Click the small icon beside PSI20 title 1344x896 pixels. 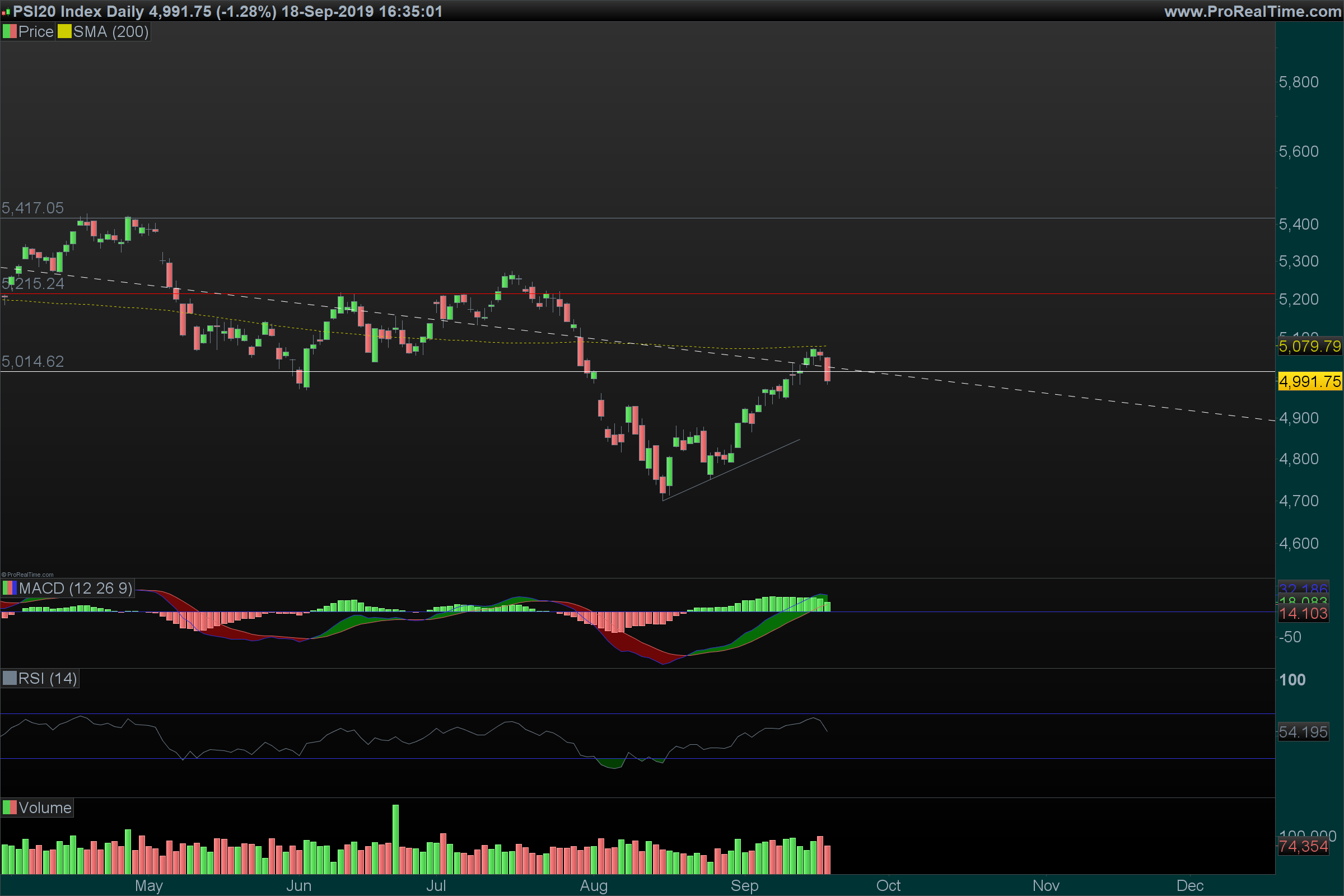click(x=6, y=12)
